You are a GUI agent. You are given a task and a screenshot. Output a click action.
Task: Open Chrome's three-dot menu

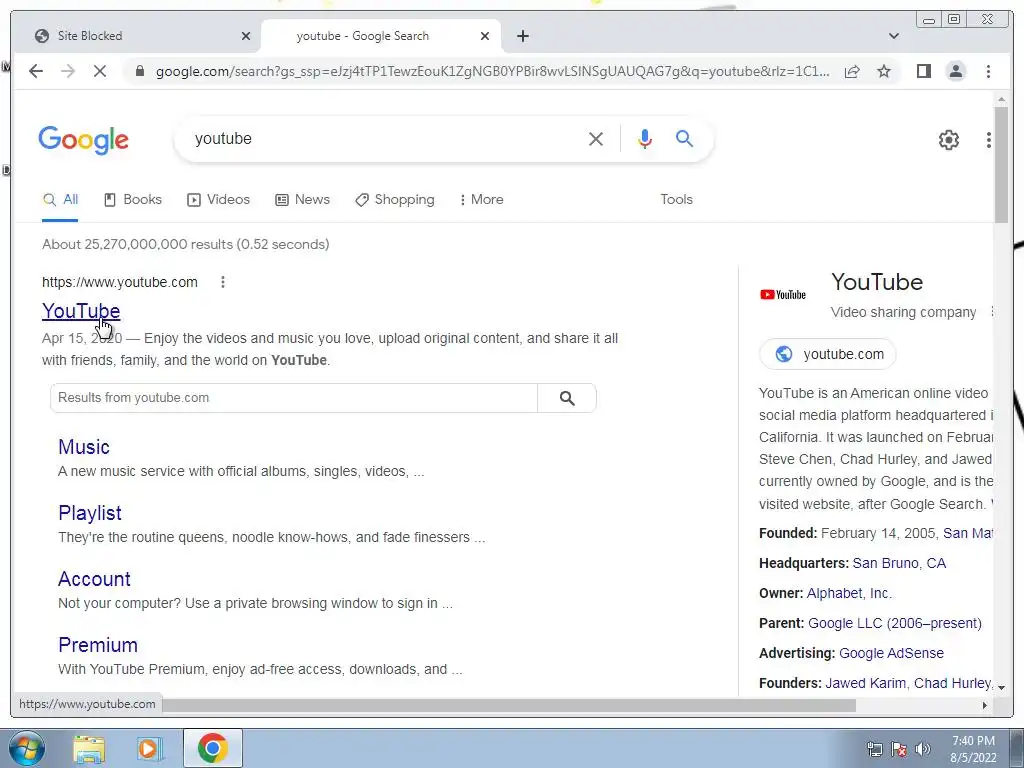click(x=988, y=71)
